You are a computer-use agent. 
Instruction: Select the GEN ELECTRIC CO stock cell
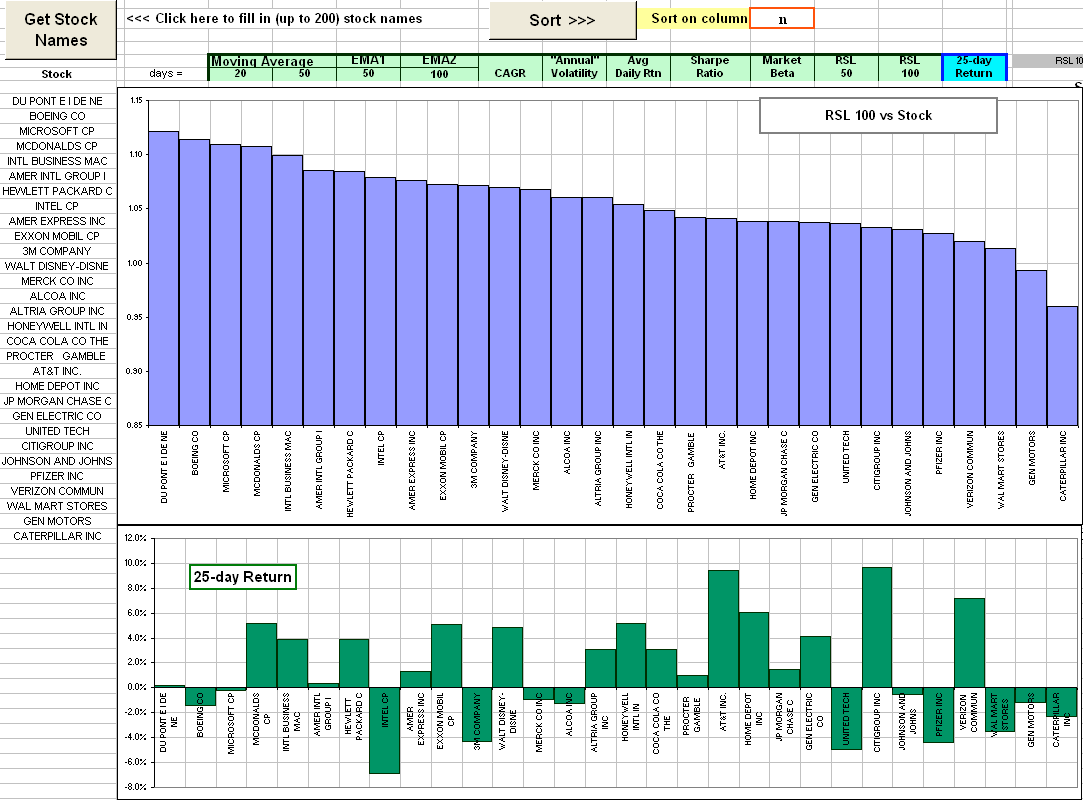[x=57, y=417]
